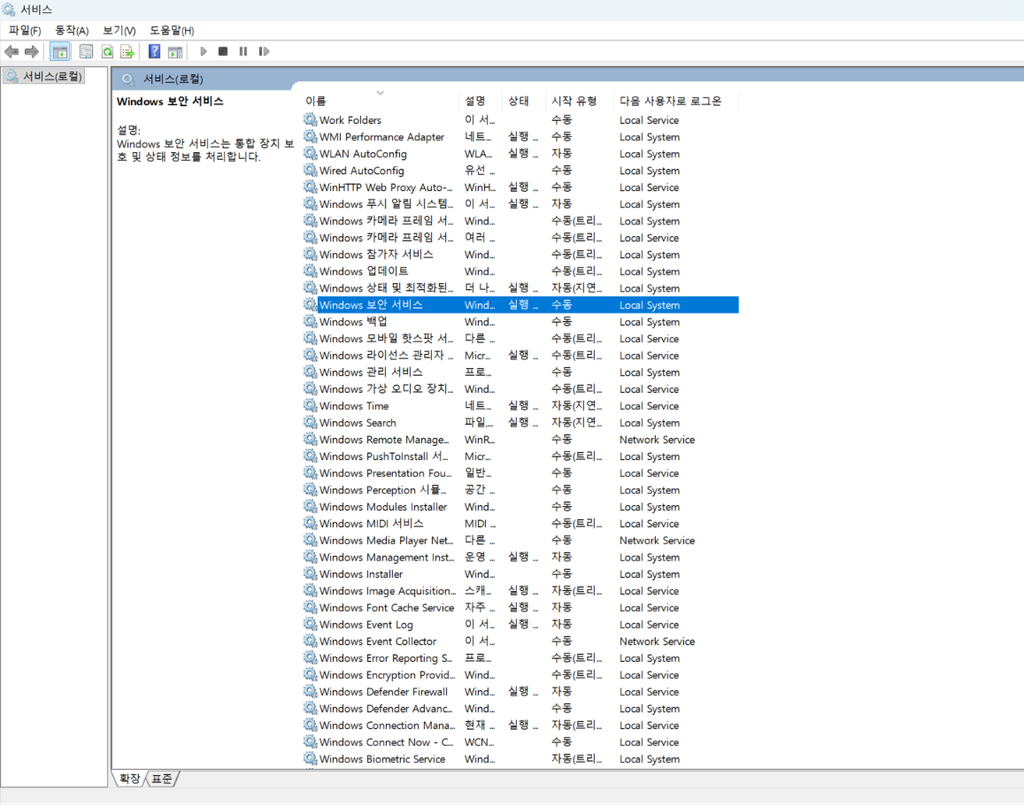The image size is (1024, 805).
Task: Select Windows MIDI 서비스 row
Action: click(520, 524)
